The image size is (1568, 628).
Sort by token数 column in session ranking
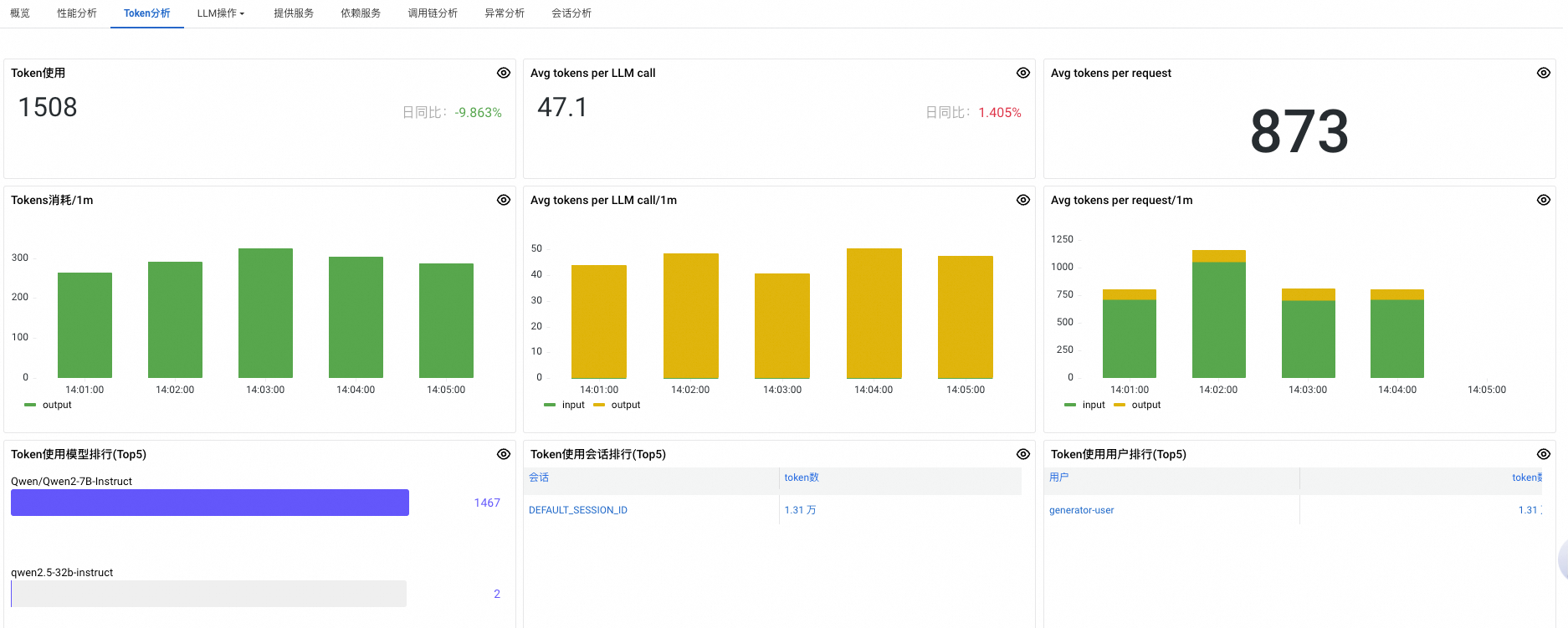pos(801,477)
